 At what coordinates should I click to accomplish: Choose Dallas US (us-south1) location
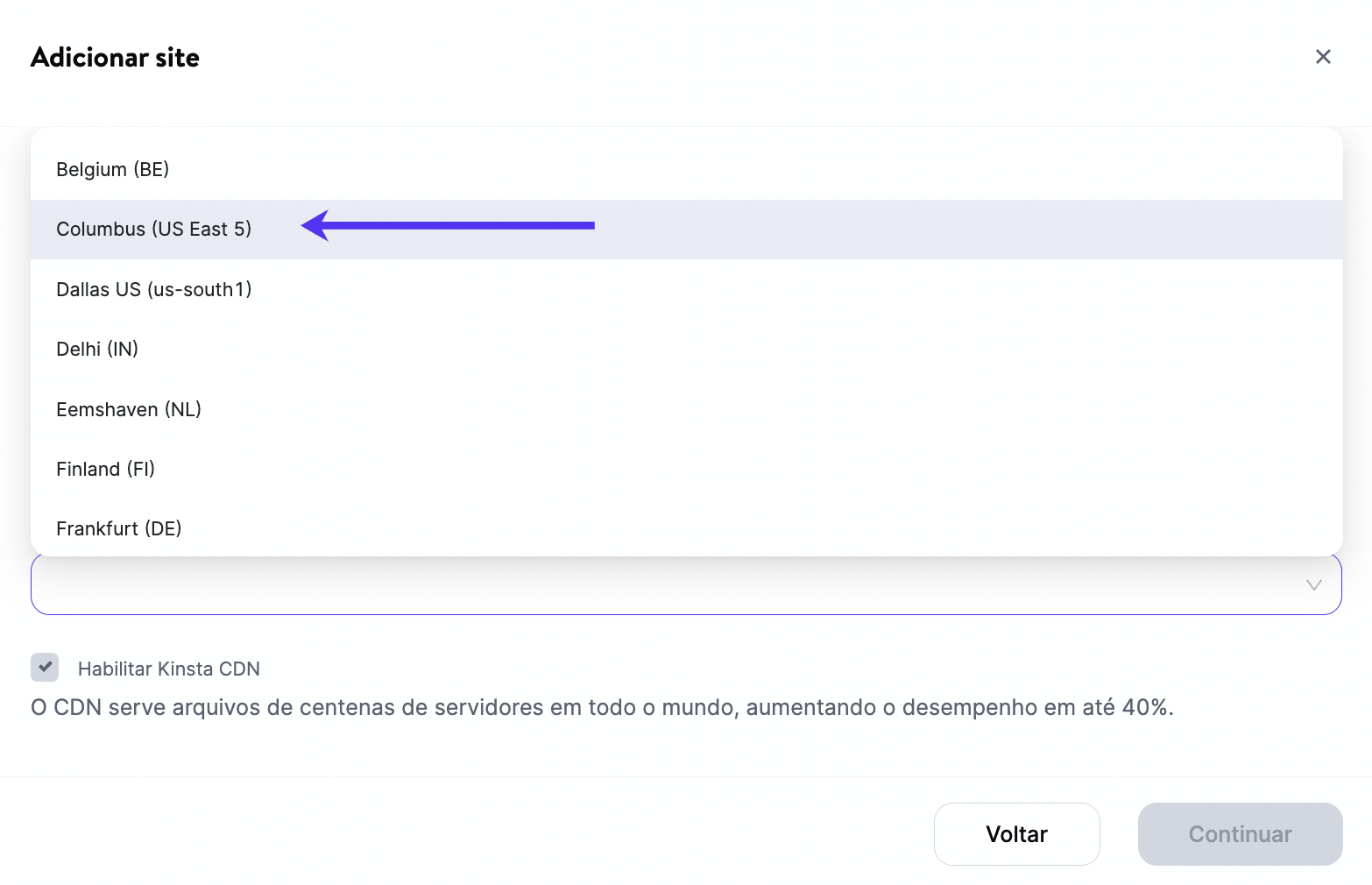pyautogui.click(x=154, y=289)
